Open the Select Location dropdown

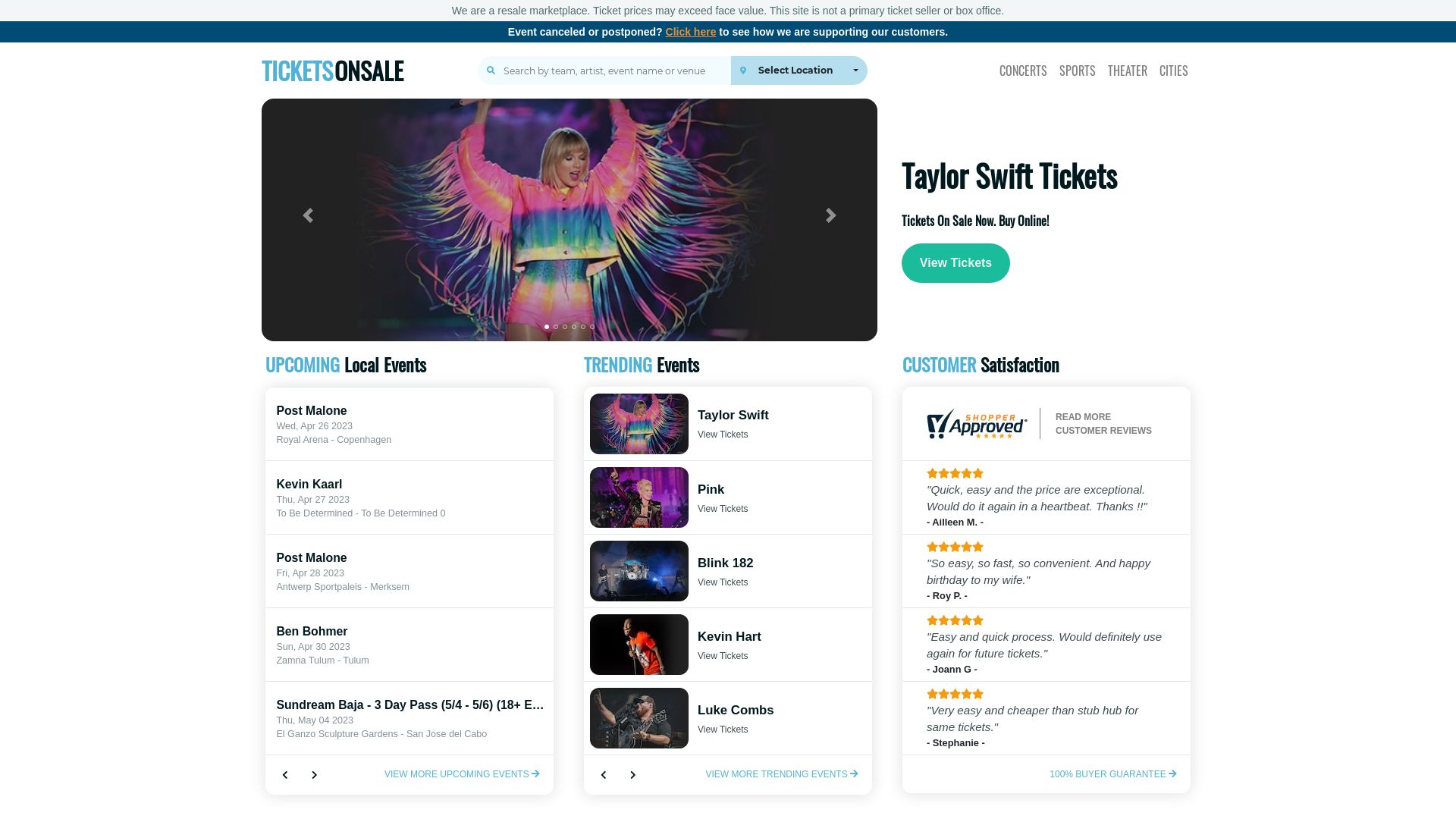point(799,71)
